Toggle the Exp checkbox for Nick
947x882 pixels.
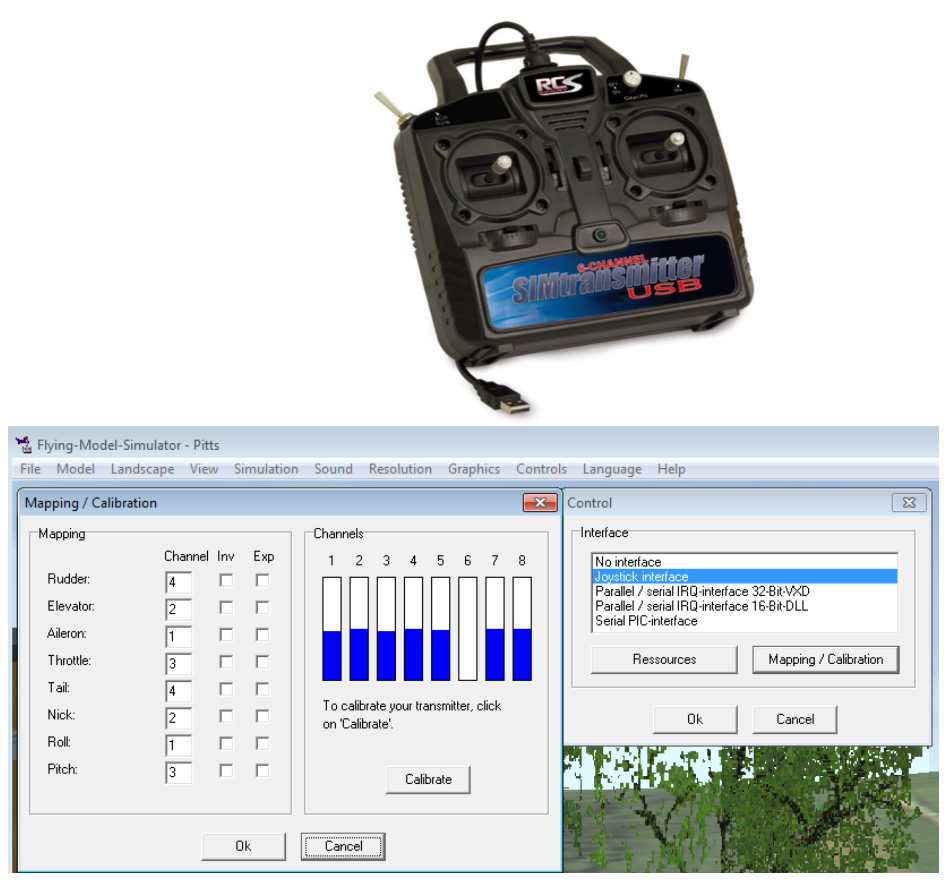262,716
